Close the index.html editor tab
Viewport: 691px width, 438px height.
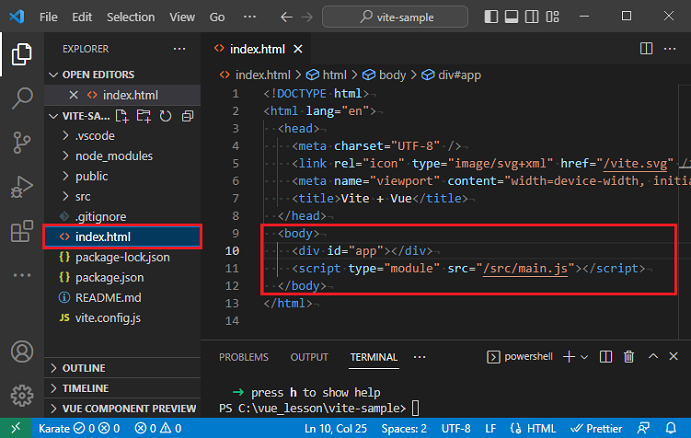coord(298,49)
